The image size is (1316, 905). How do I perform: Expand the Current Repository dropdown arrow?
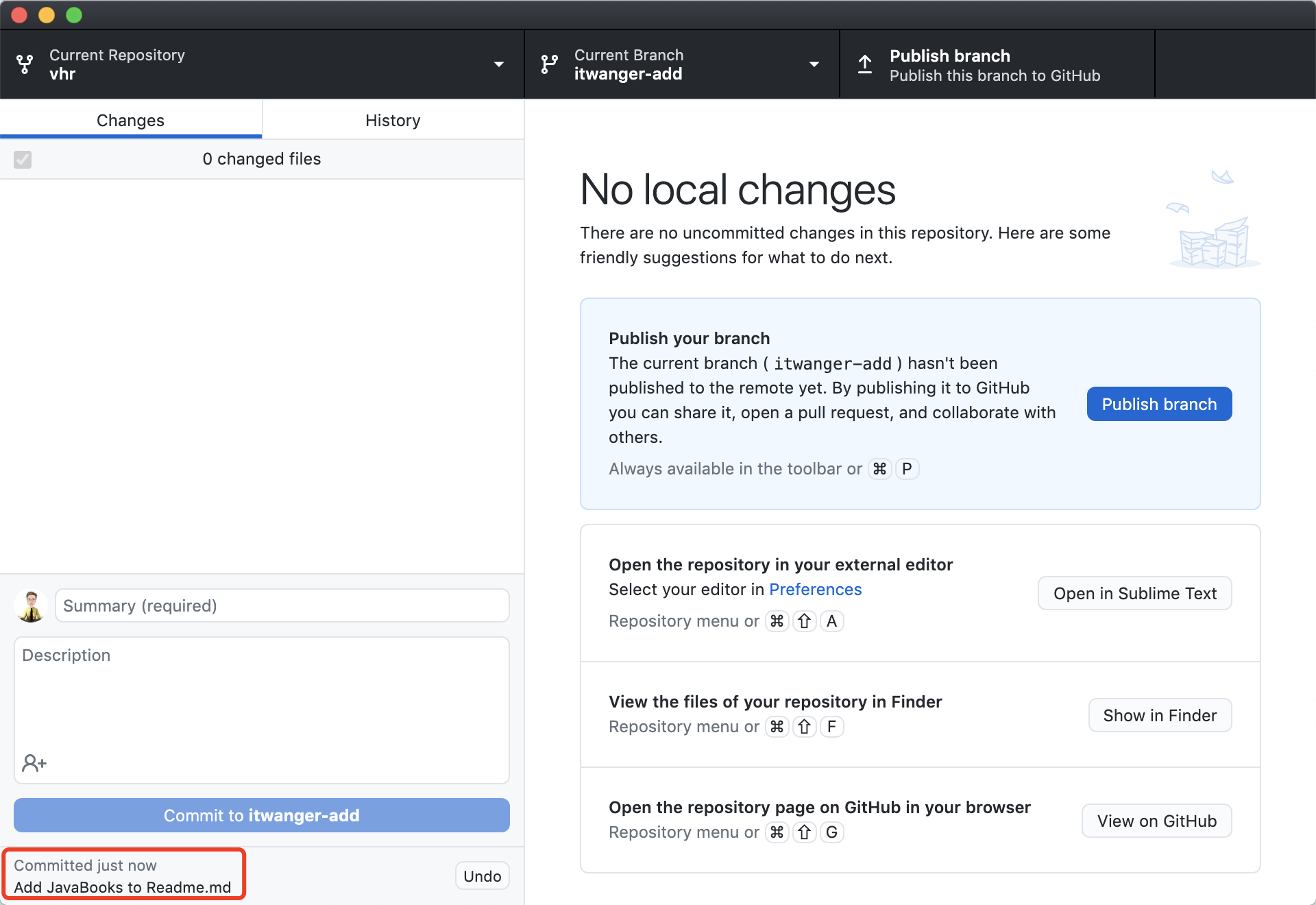(499, 64)
